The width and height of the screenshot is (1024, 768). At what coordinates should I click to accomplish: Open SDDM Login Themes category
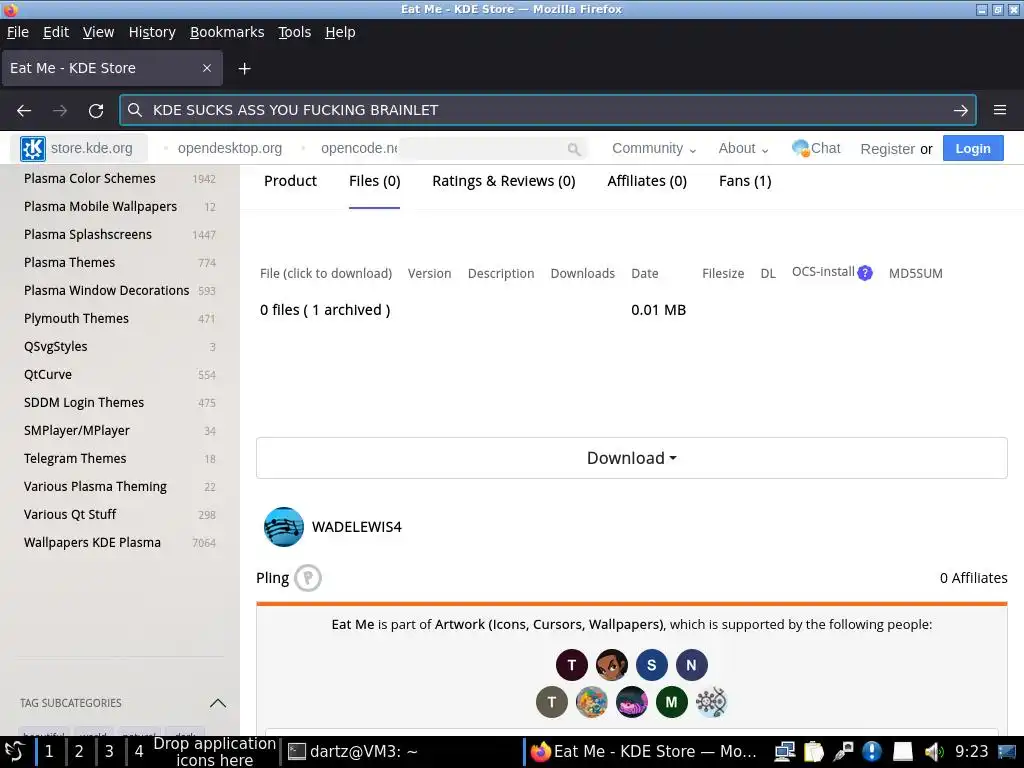[84, 402]
